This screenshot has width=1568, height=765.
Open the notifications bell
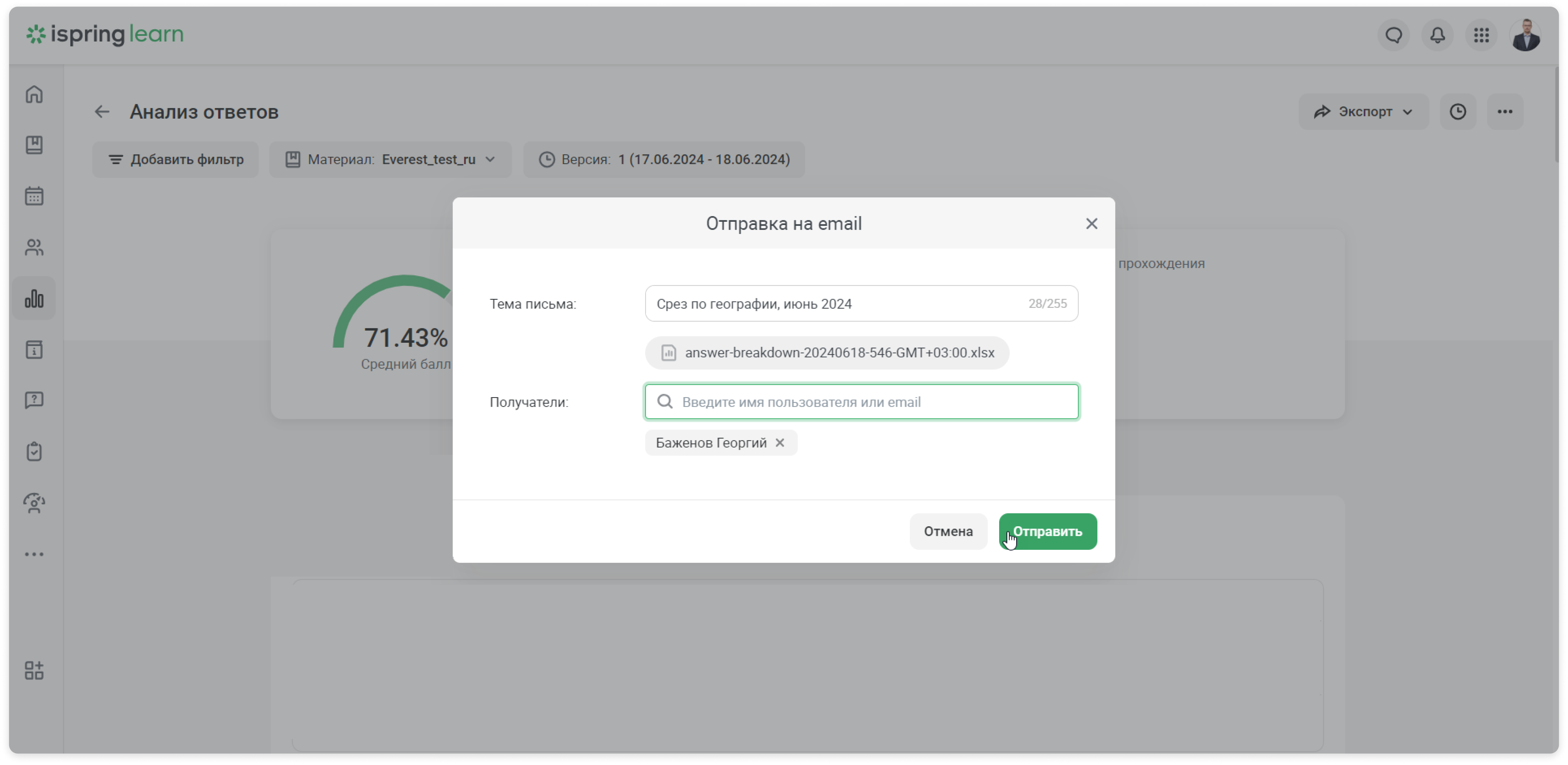tap(1437, 35)
